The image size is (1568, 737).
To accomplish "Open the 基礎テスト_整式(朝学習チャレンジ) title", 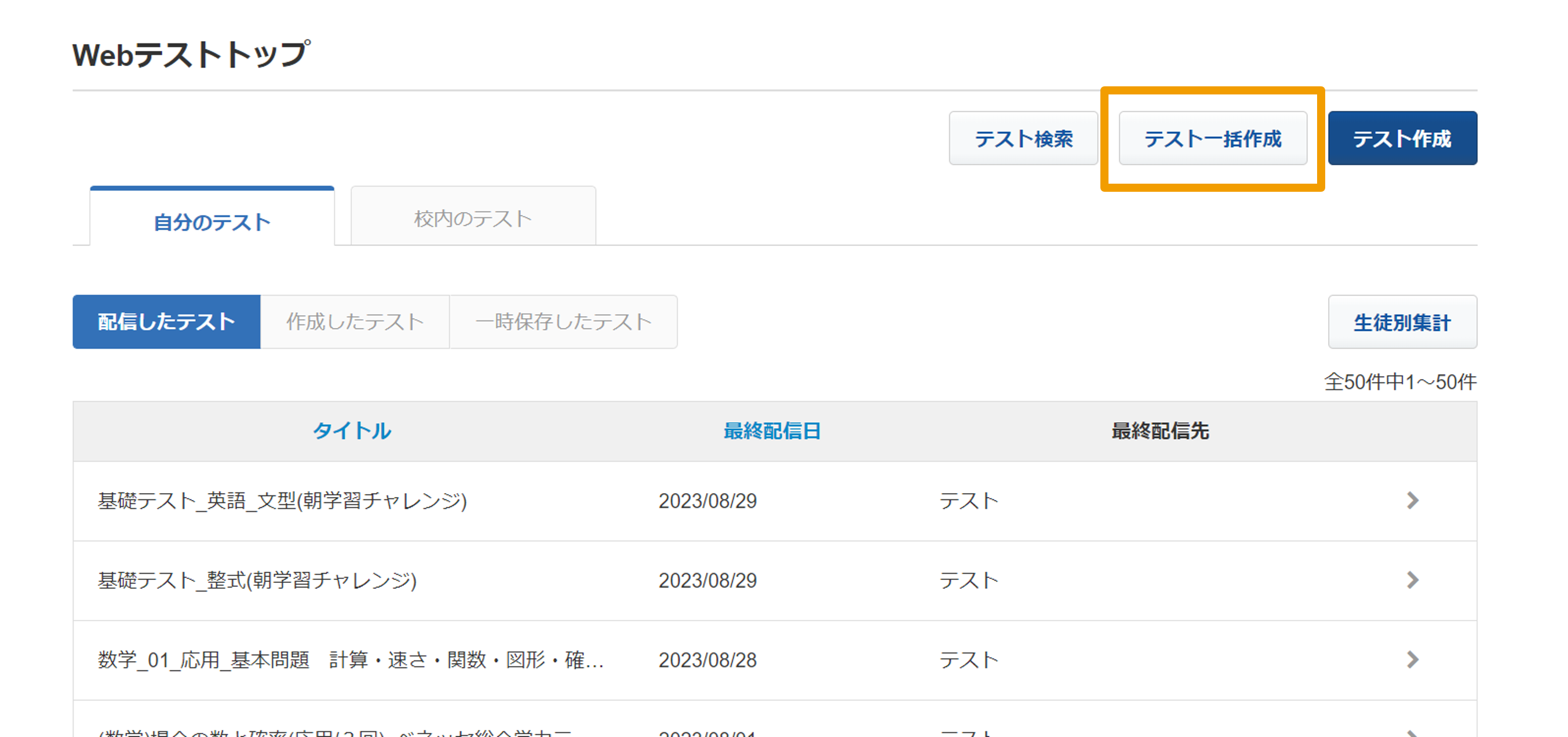I will tap(257, 580).
